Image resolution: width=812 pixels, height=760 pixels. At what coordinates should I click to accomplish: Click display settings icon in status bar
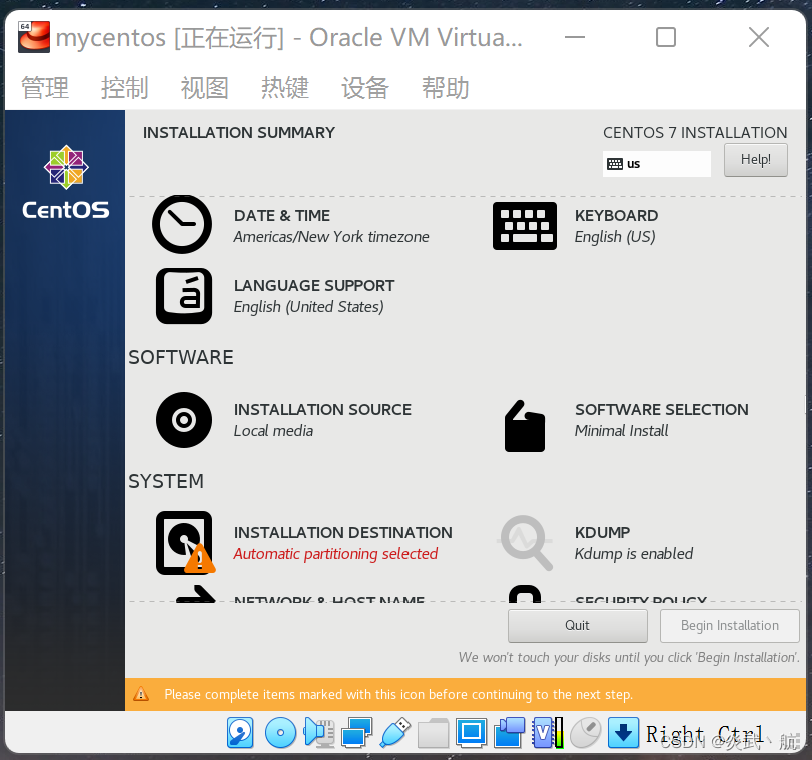point(471,733)
